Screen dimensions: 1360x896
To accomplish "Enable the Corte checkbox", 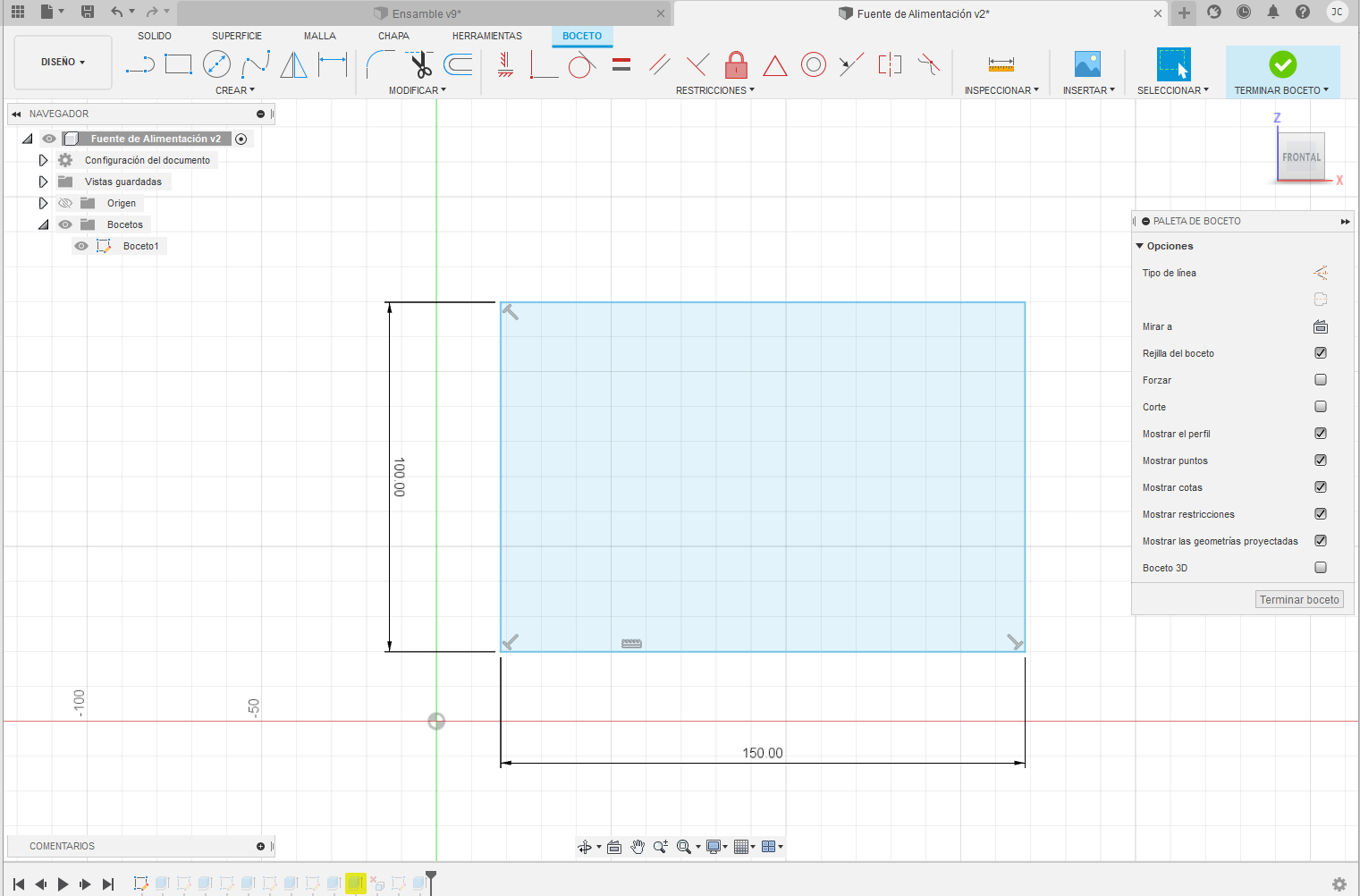I will [x=1321, y=407].
